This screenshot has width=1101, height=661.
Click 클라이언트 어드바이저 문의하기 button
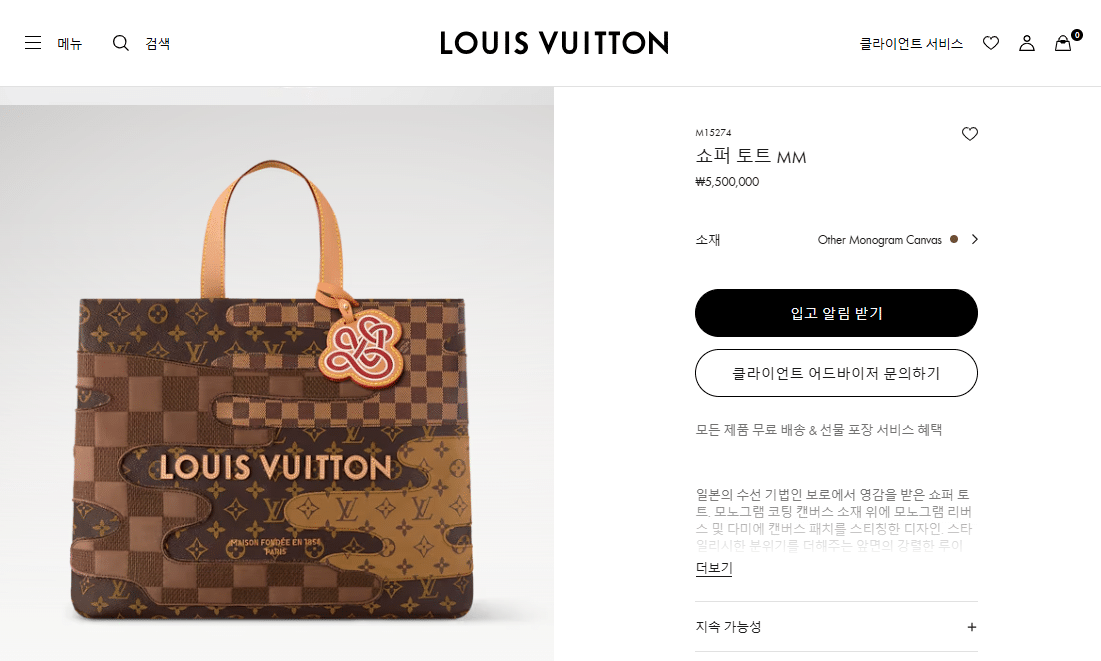[x=836, y=373]
